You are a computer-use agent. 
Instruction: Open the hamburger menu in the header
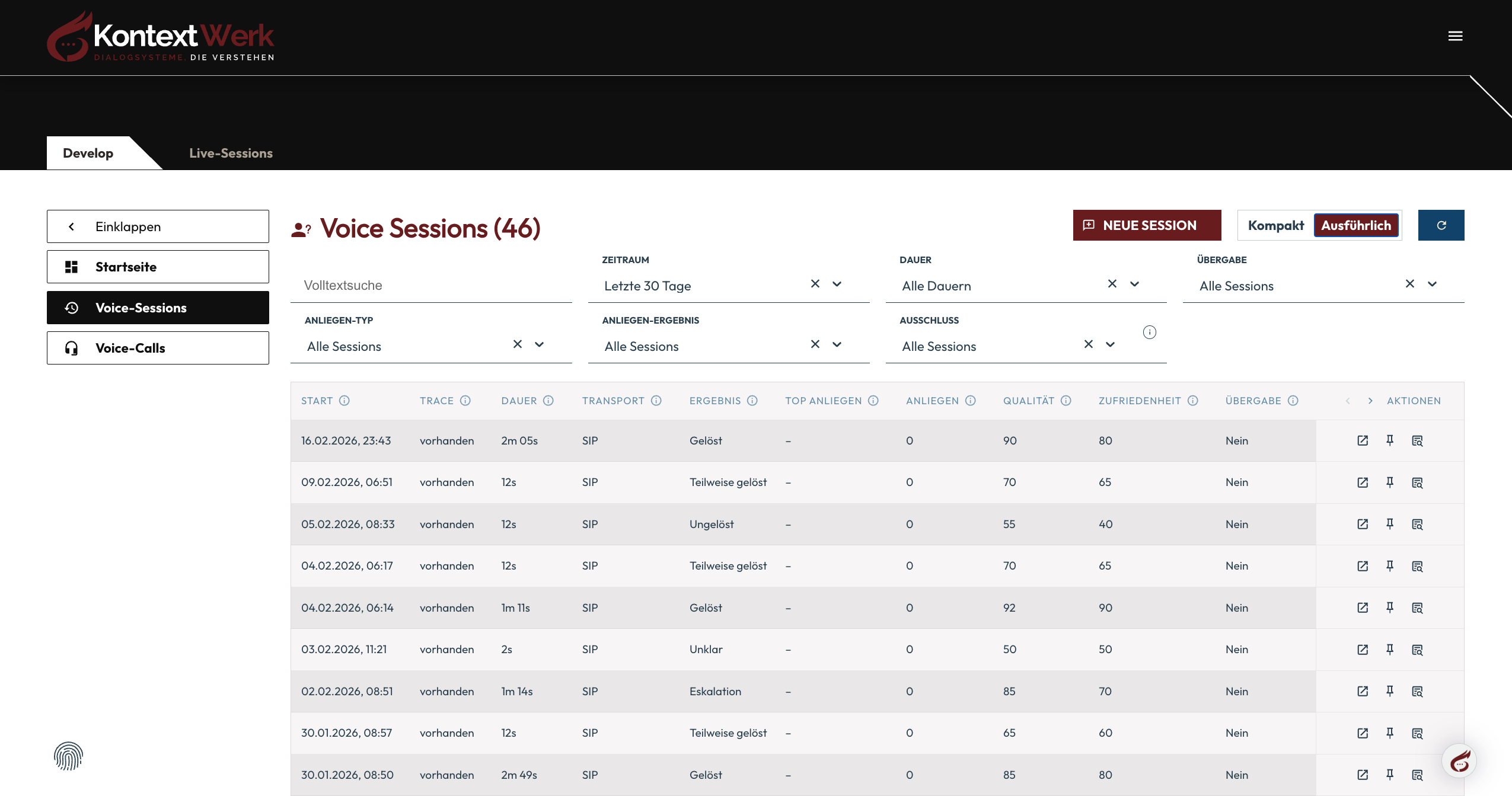1455,36
